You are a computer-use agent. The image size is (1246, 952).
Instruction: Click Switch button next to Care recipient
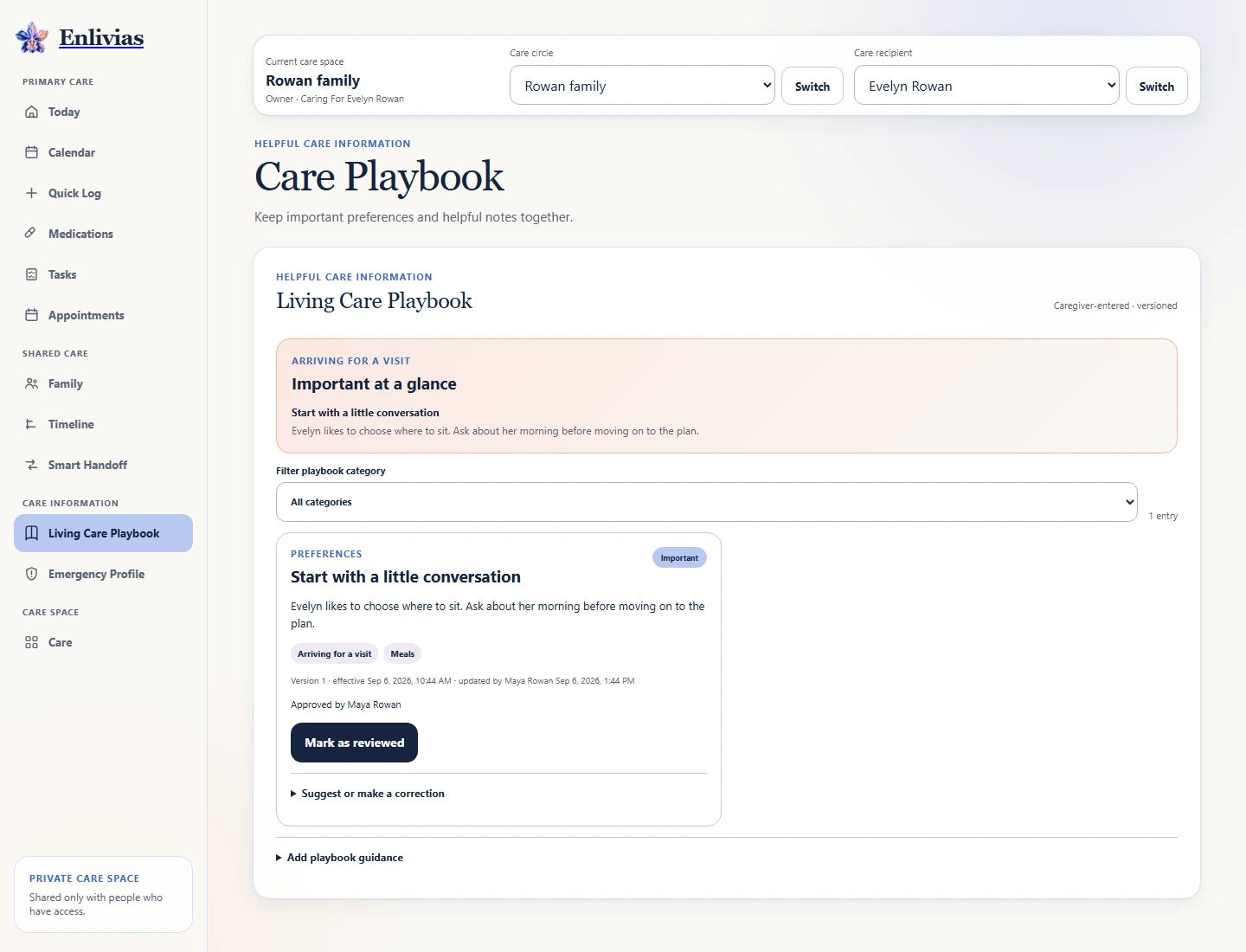click(x=1157, y=86)
